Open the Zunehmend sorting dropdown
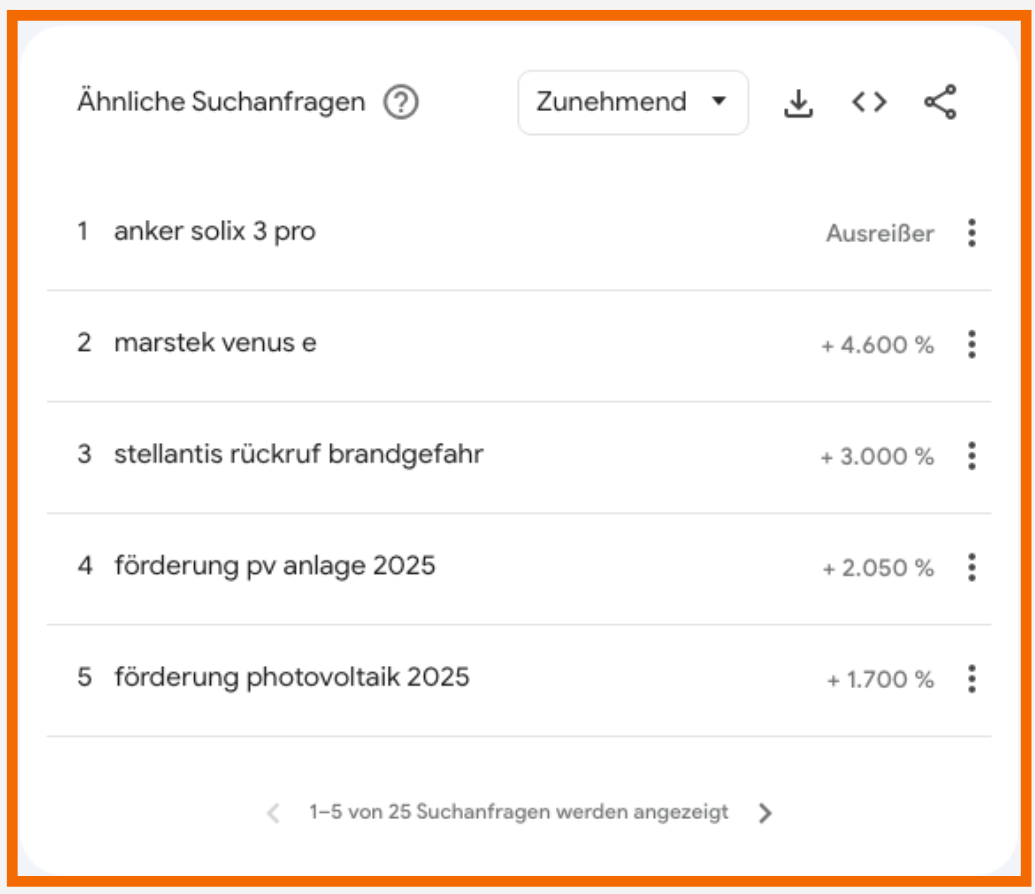Viewport: 1035px width, 894px height. [632, 102]
